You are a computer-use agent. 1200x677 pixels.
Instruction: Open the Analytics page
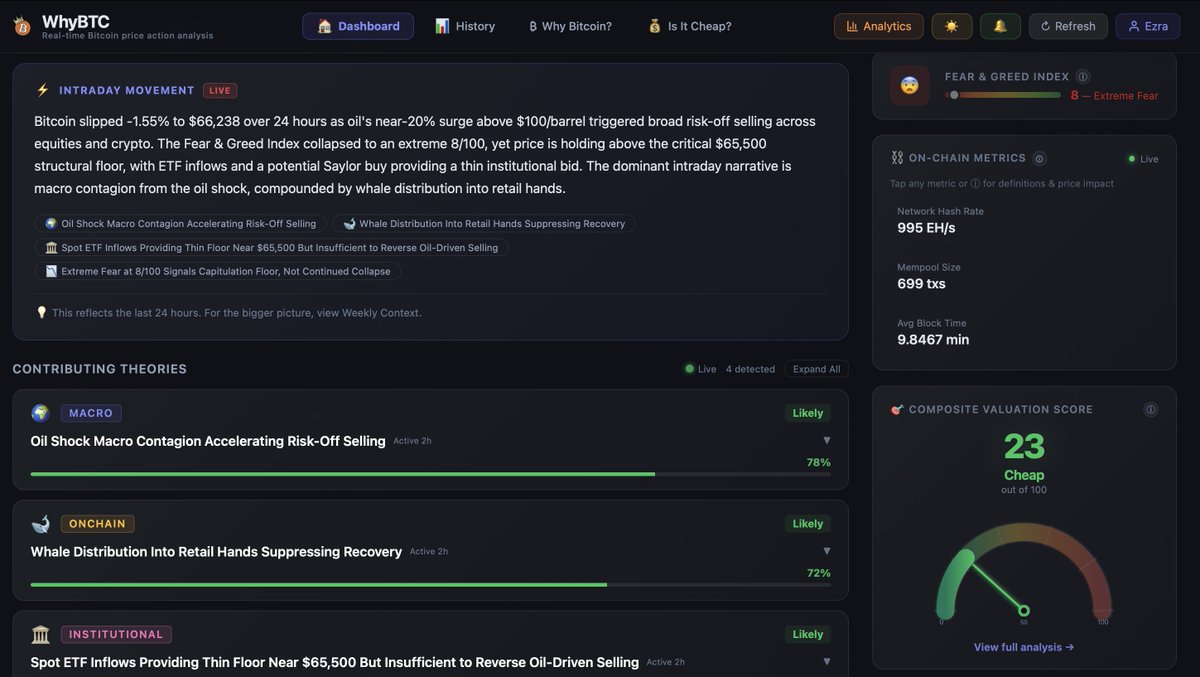879,26
